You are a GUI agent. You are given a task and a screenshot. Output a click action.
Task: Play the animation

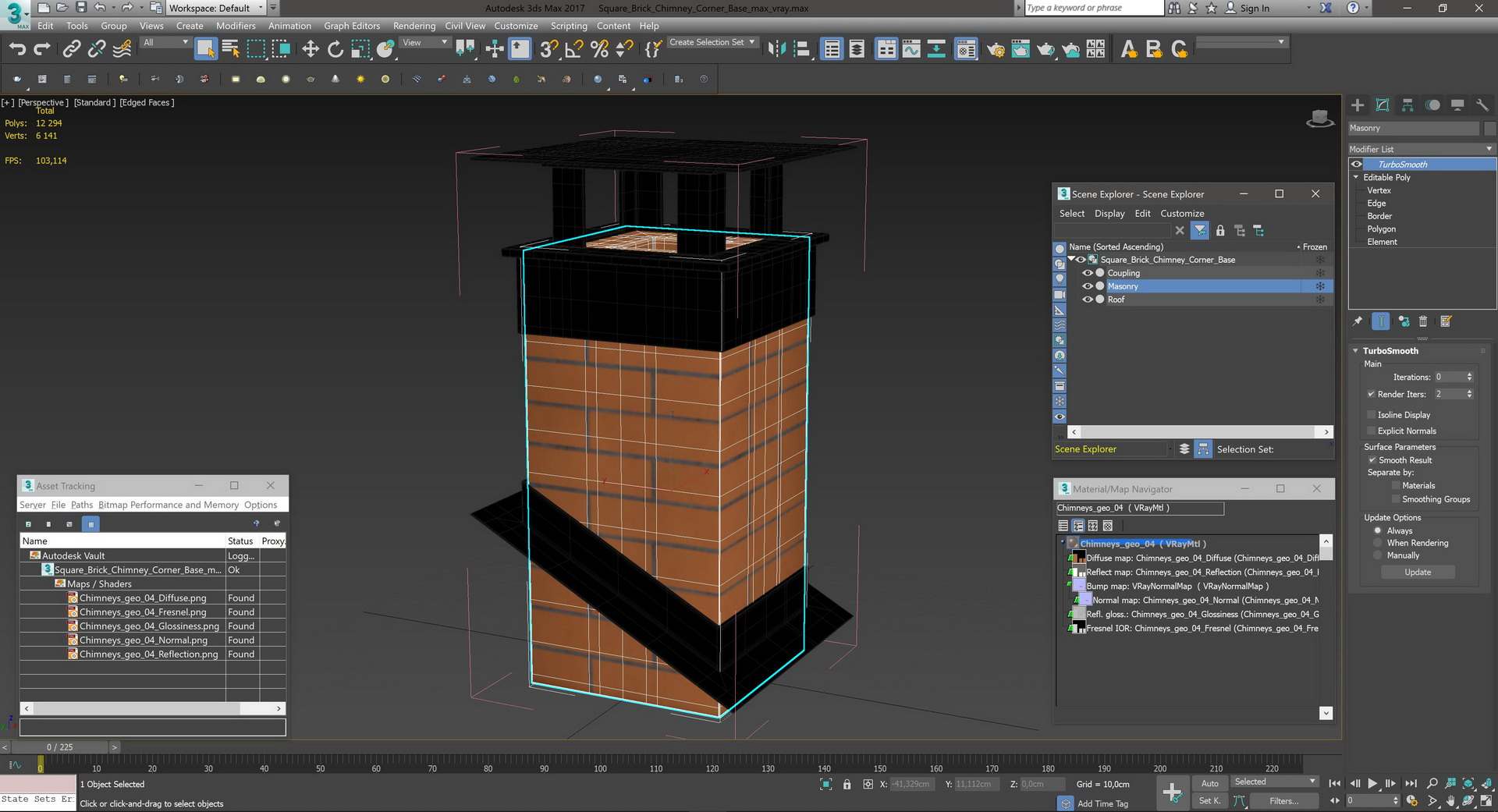[x=1372, y=783]
